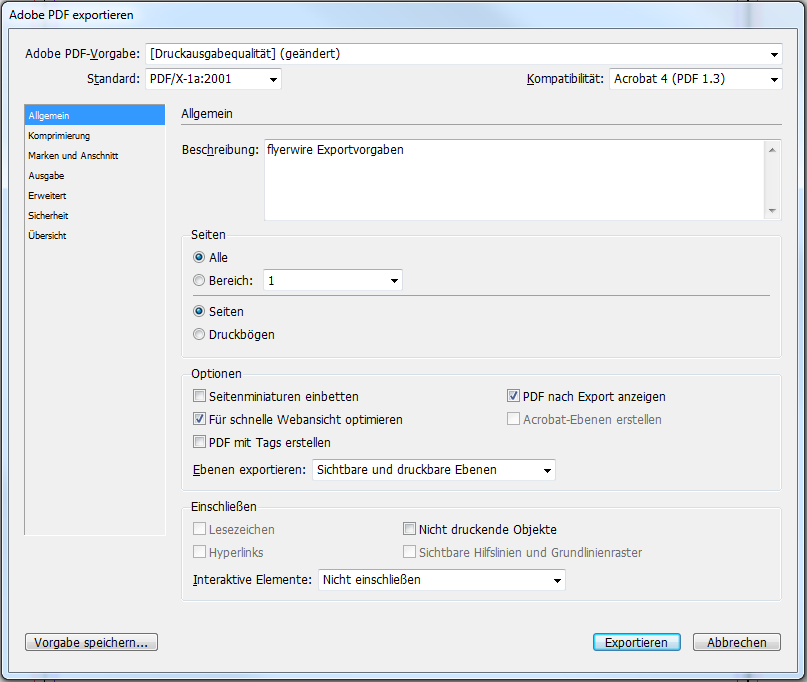This screenshot has height=682, width=807.
Task: Choose the Seiten radio option
Action: coord(199,311)
